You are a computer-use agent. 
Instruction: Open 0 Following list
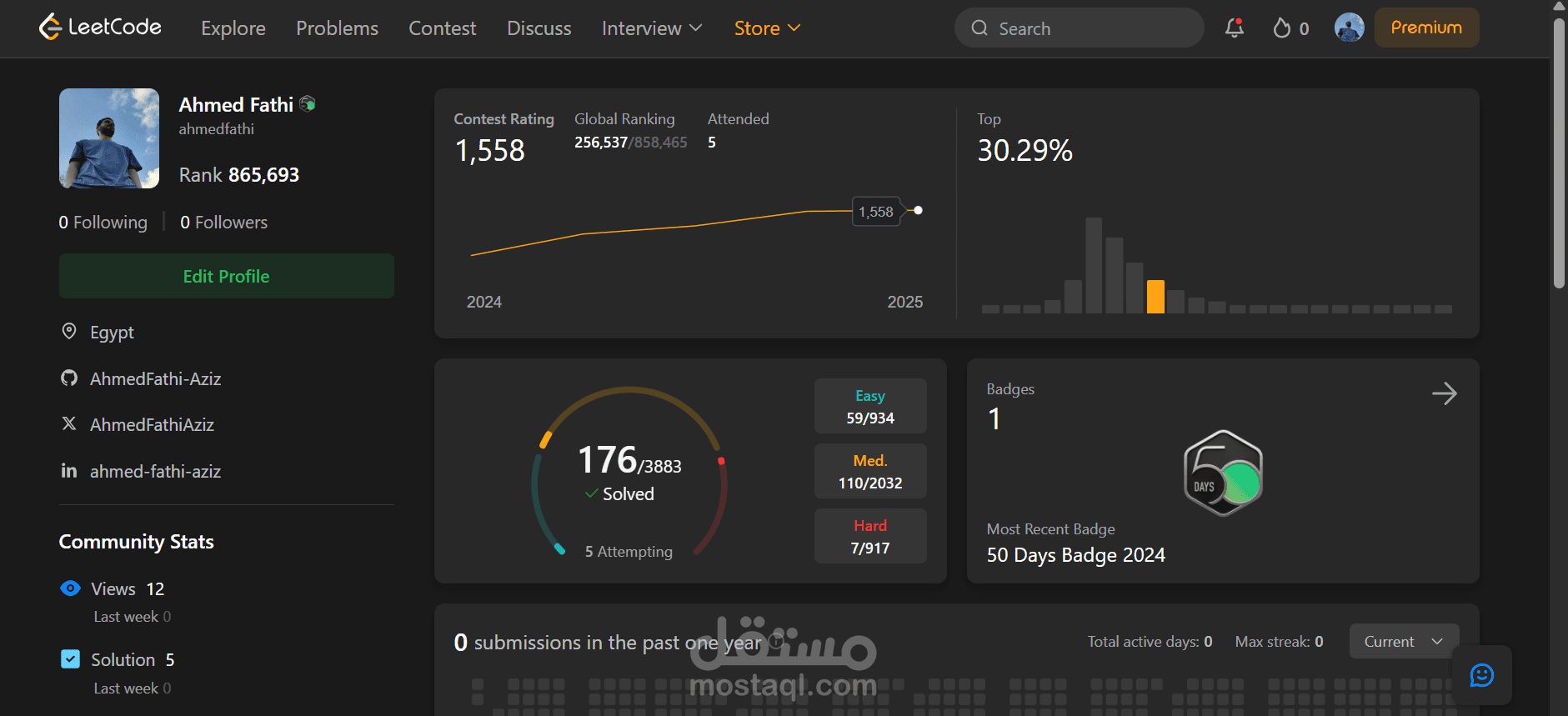(103, 223)
